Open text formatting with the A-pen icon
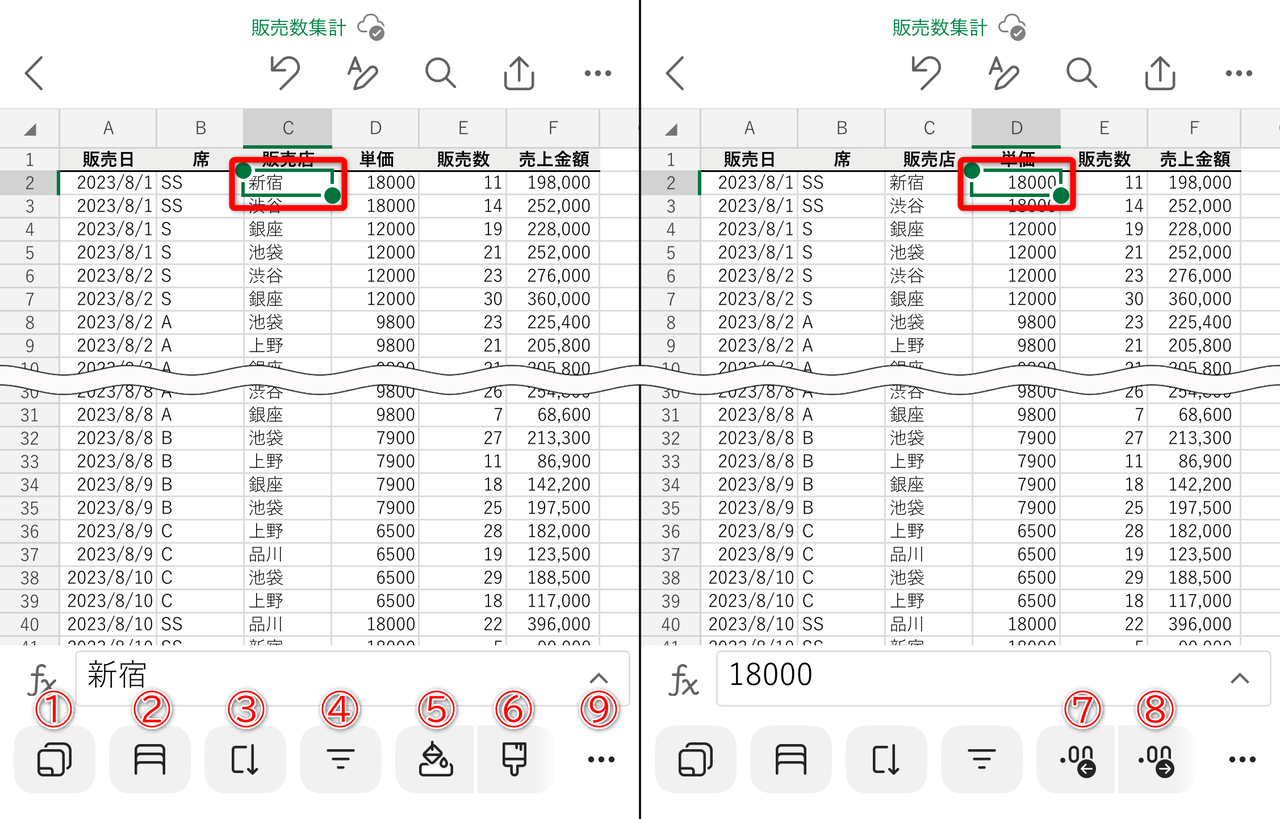Screen dimensions: 1280x819 (x=361, y=73)
